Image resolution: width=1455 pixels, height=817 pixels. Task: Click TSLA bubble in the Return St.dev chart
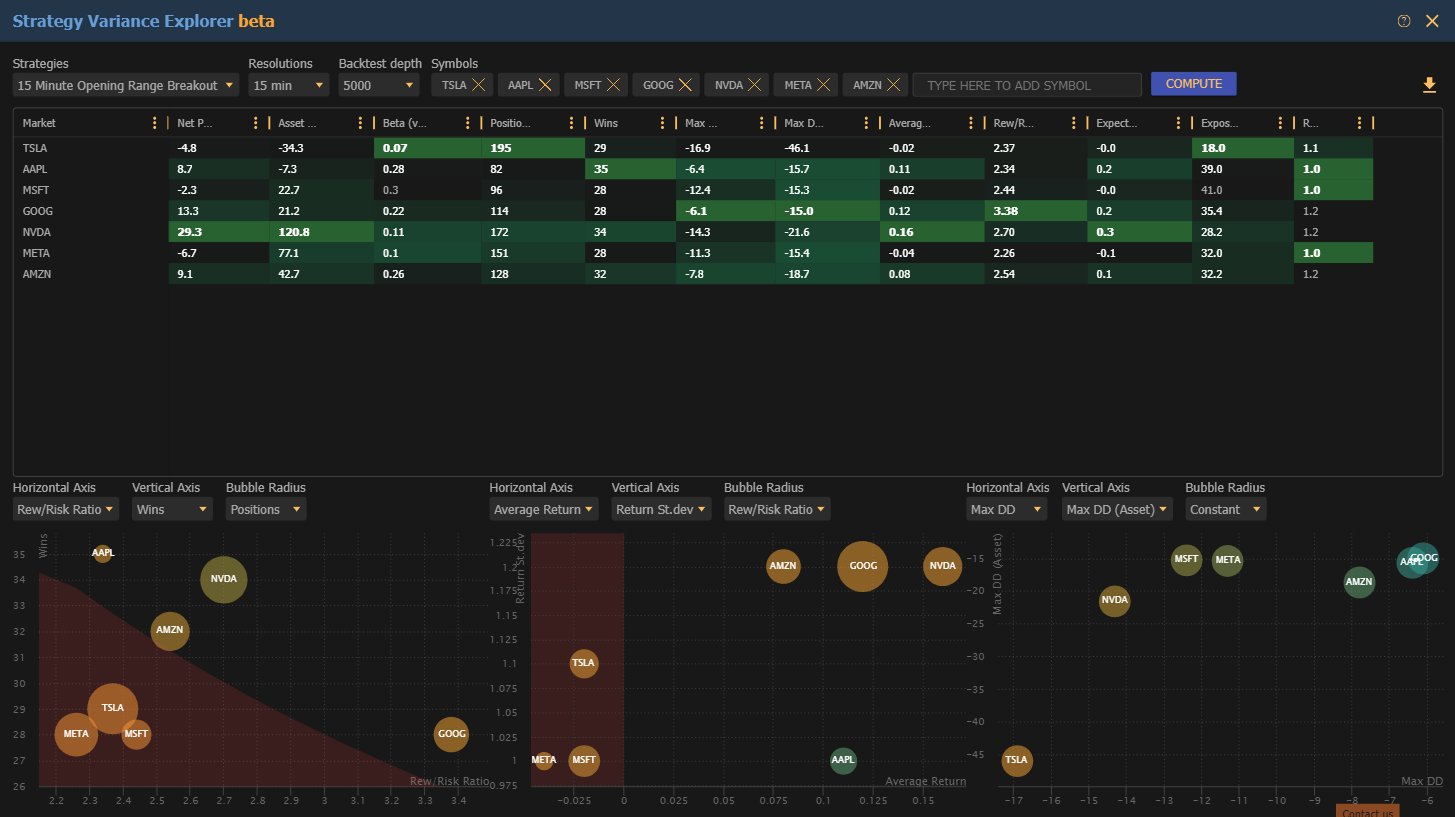pos(583,663)
